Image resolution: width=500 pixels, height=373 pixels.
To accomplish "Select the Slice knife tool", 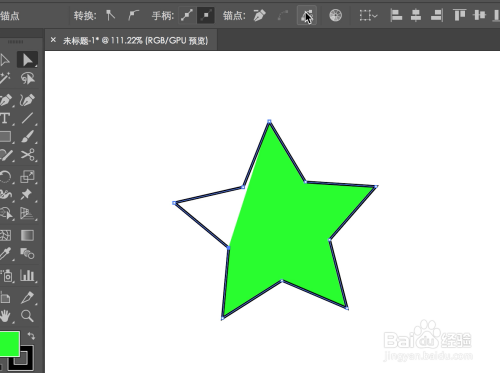I will click(x=27, y=297).
